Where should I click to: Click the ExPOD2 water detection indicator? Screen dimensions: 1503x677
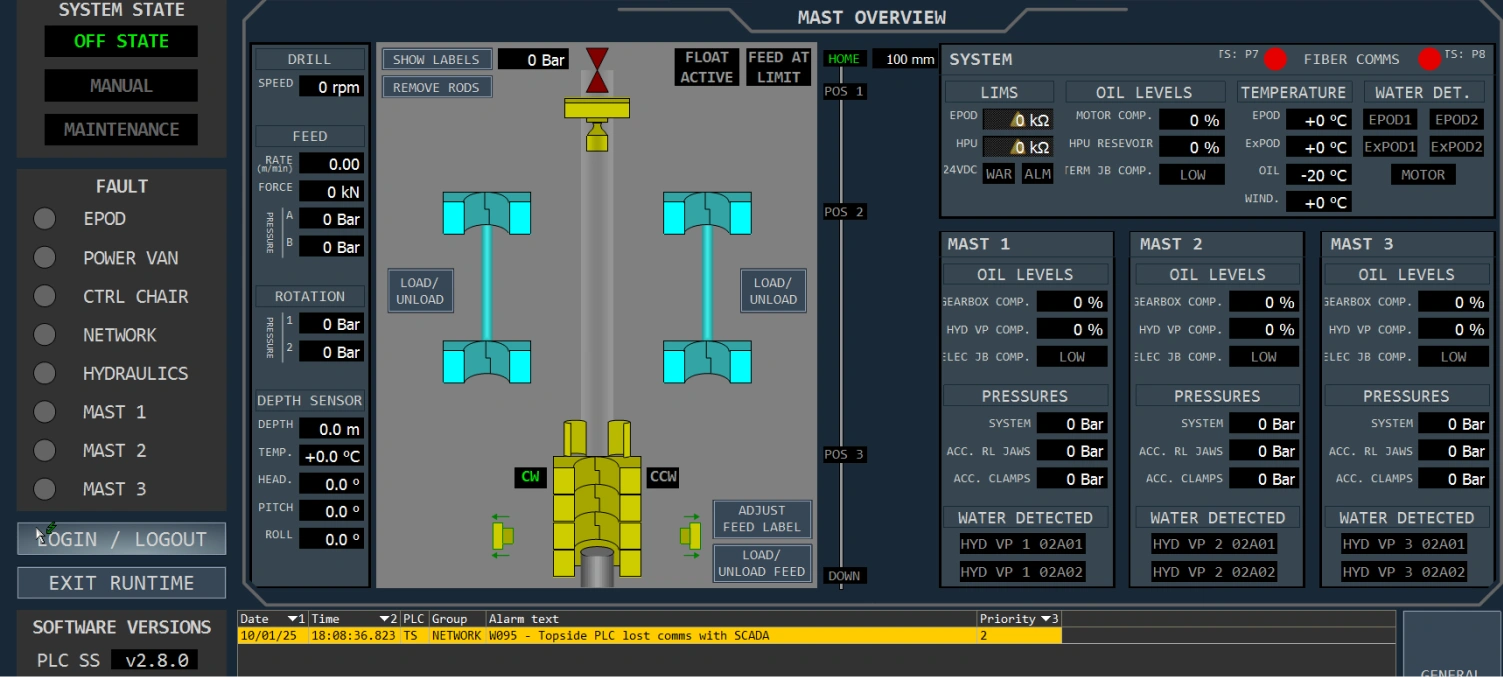point(1456,147)
